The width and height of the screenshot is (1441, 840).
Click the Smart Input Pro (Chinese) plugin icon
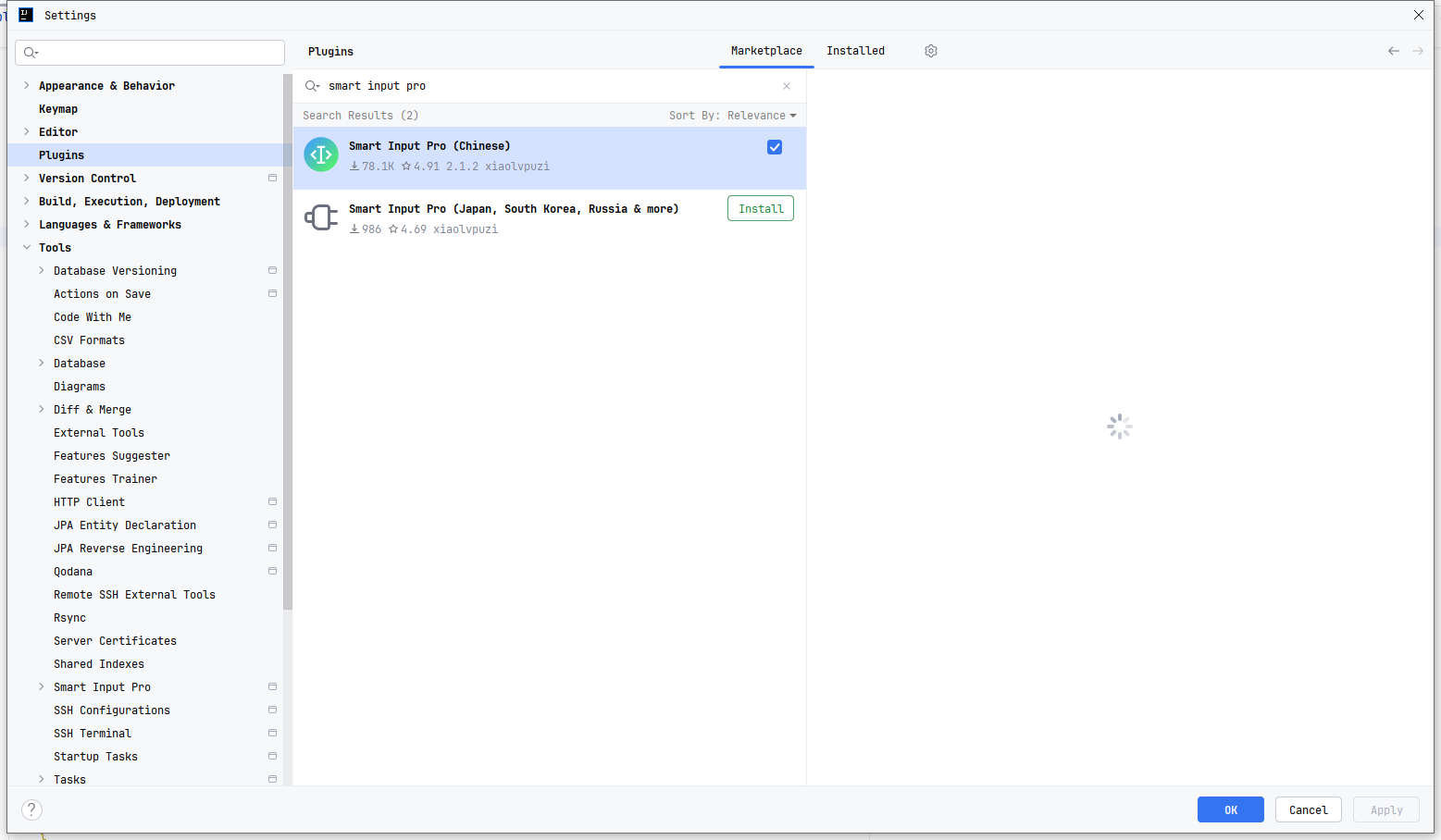click(x=320, y=154)
